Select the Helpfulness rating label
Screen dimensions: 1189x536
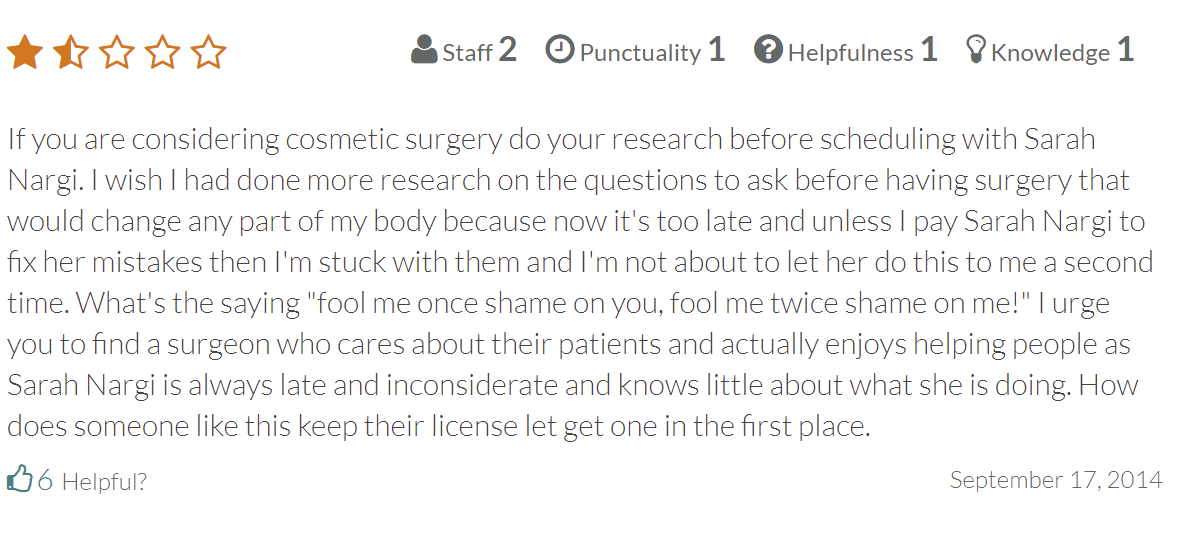(850, 52)
